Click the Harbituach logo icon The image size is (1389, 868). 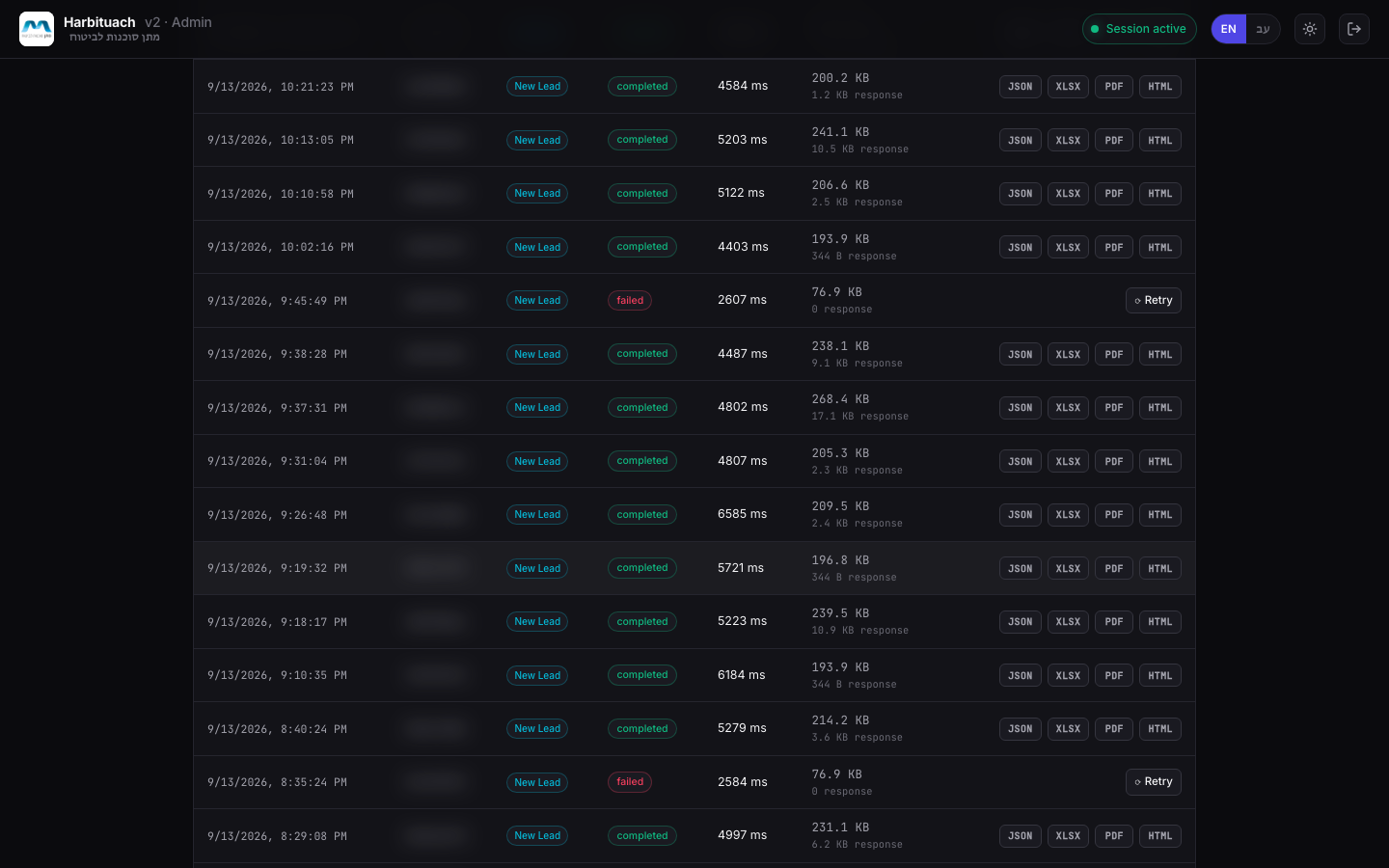[37, 29]
